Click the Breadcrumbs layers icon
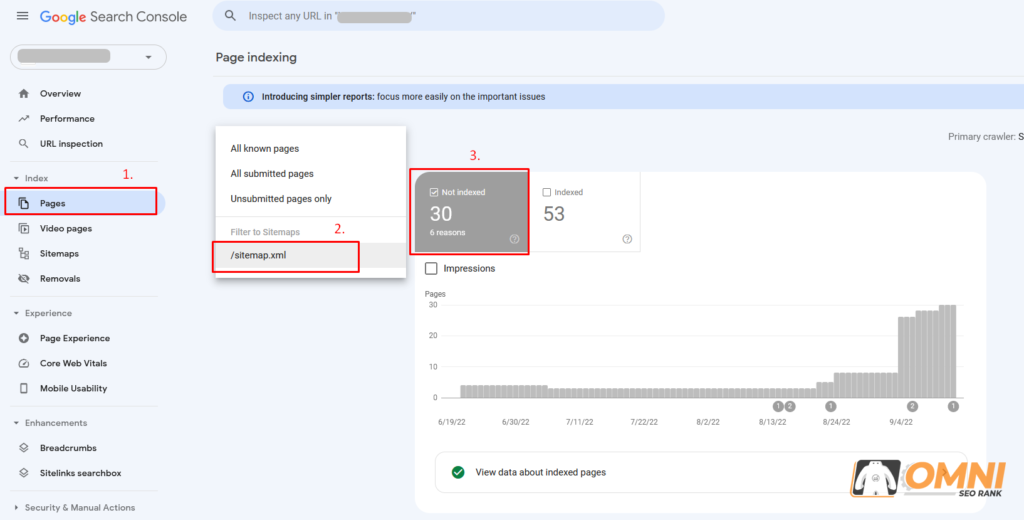This screenshot has height=520, width=1024. (24, 448)
